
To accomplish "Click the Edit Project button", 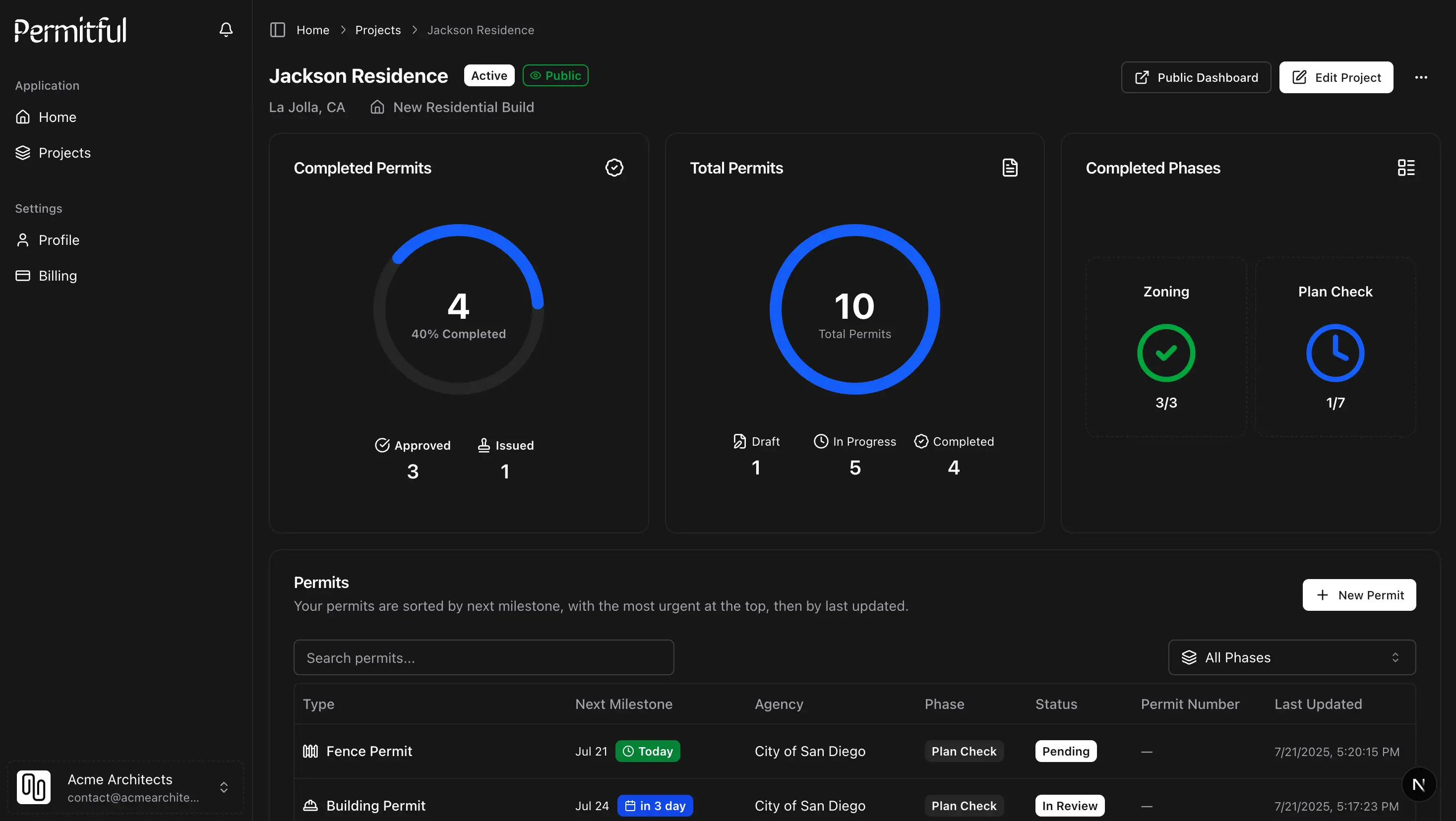I will 1335,77.
